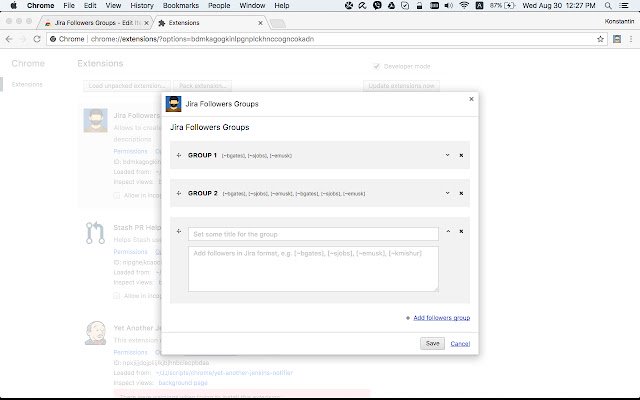Click the Stash PR Helper extension icon
640x400 pixels.
click(96, 233)
